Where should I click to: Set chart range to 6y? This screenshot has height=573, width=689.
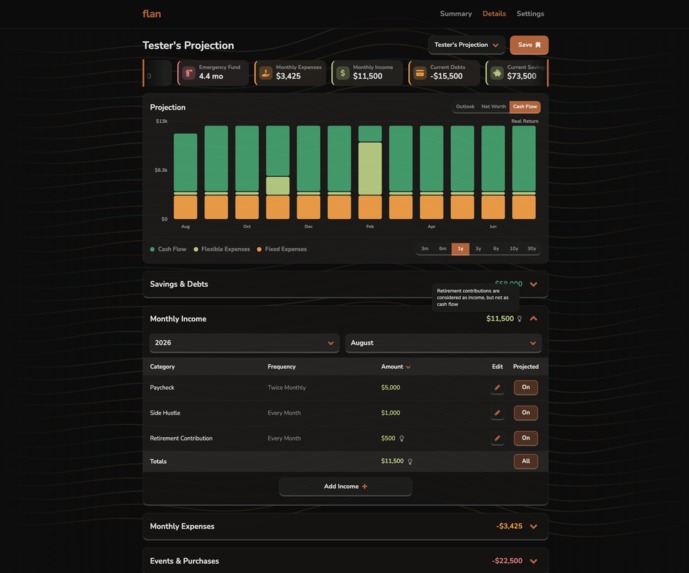pyautogui.click(x=496, y=249)
